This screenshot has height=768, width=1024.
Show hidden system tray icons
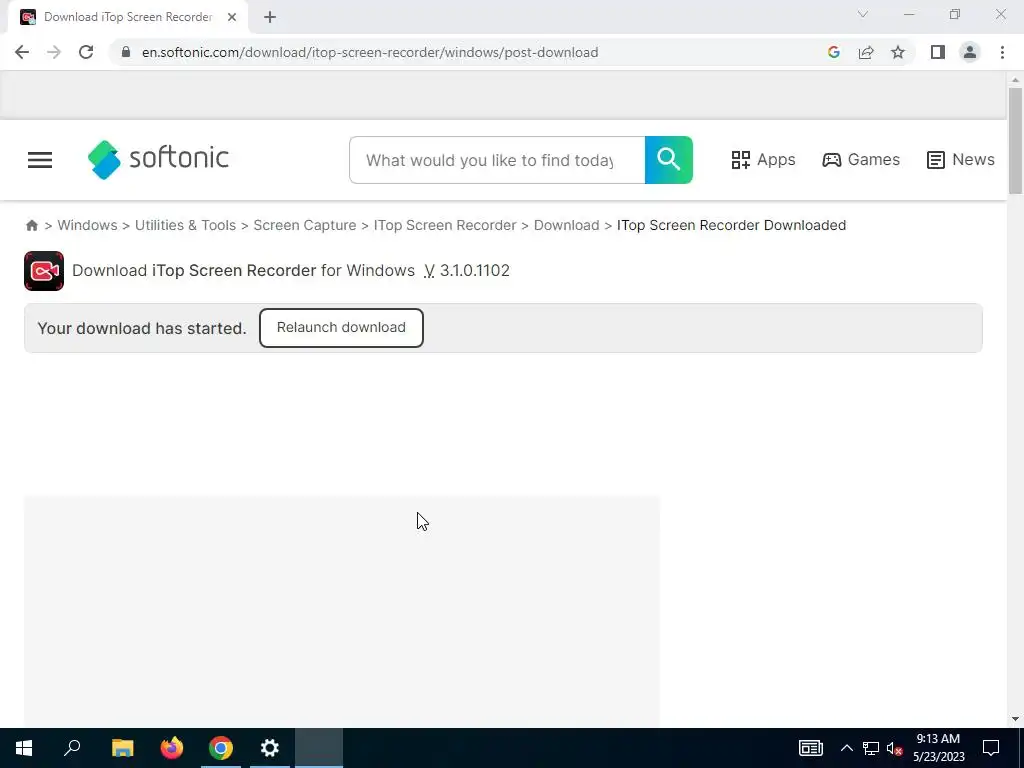[846, 748]
